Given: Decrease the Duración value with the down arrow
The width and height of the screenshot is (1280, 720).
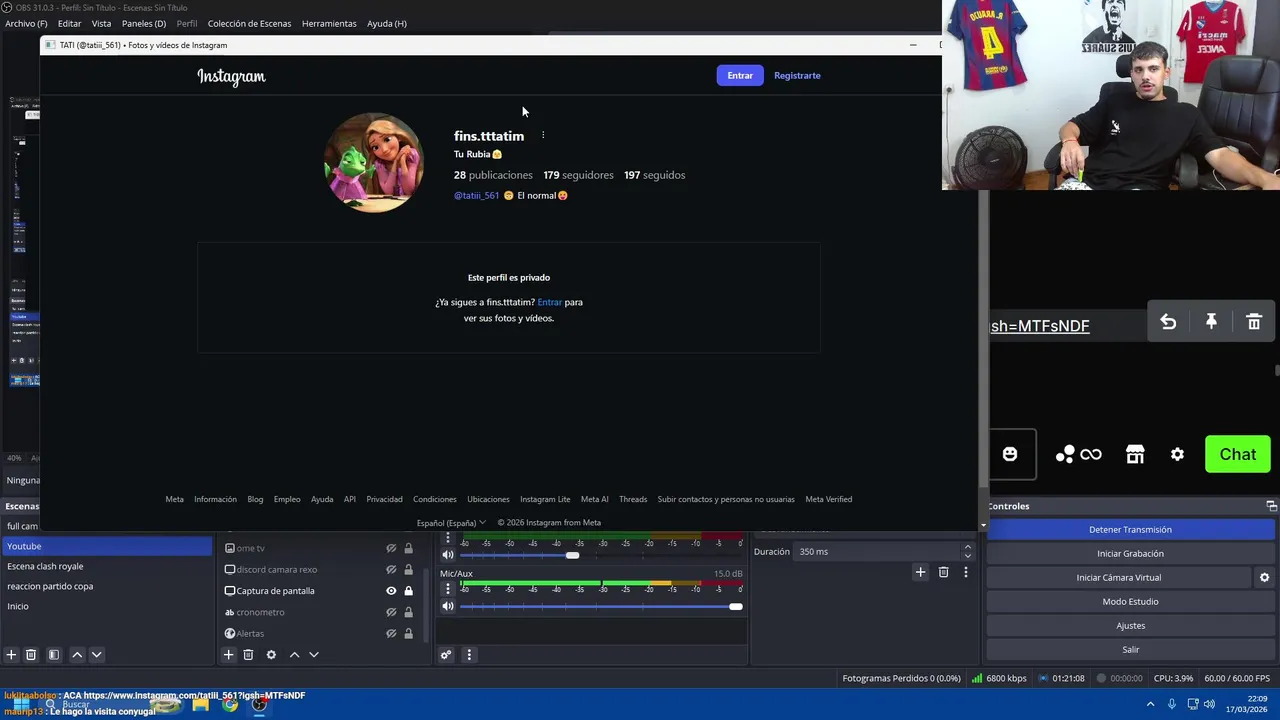Looking at the screenshot, I should pyautogui.click(x=967, y=556).
